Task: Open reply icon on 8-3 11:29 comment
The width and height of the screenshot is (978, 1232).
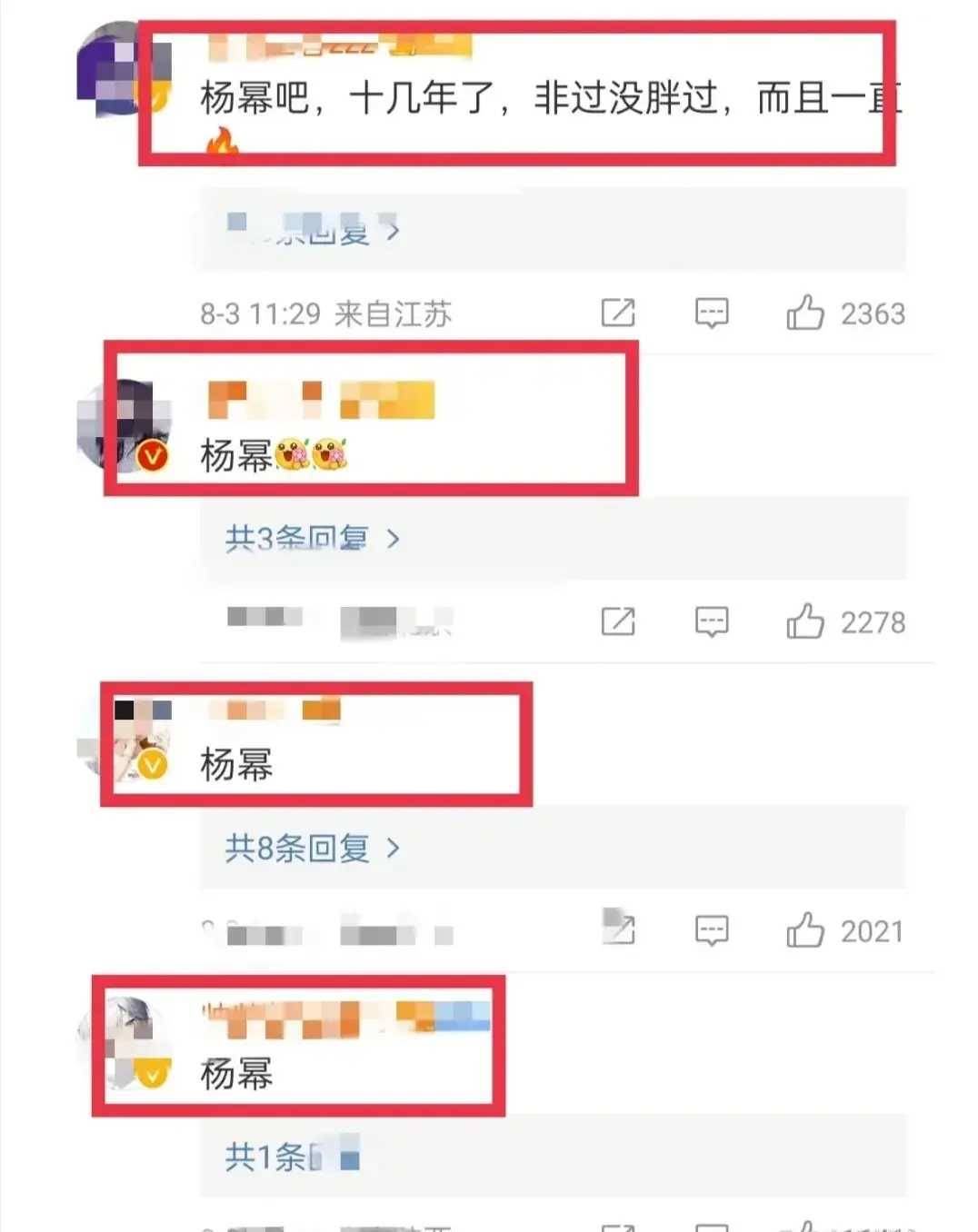Action: coord(712,313)
